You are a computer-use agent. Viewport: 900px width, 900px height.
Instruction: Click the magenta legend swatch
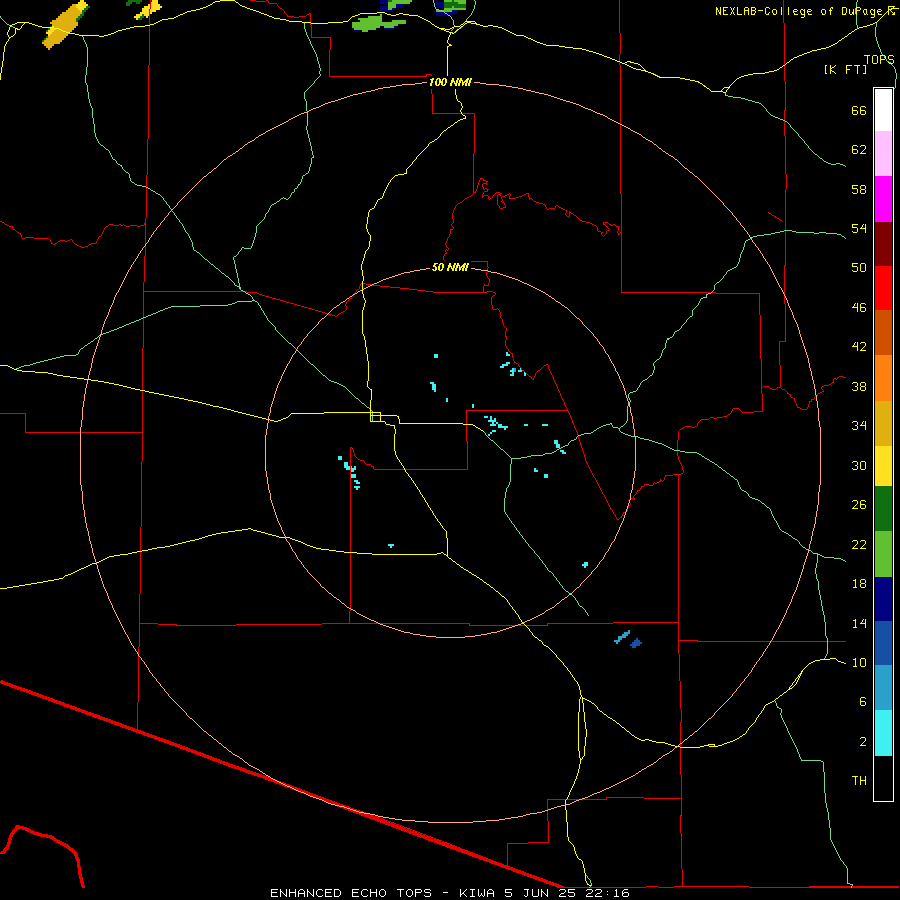[x=883, y=199]
